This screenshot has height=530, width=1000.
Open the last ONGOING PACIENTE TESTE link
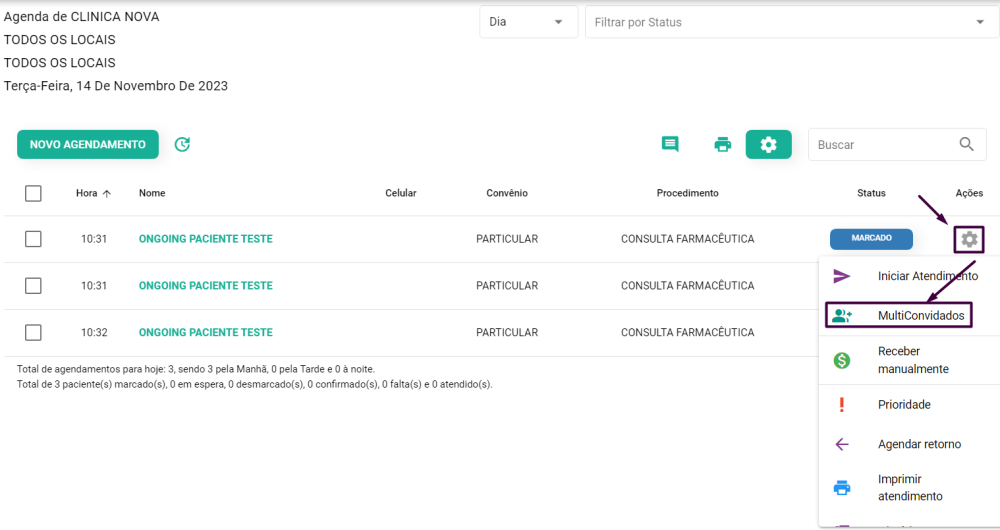click(x=205, y=332)
